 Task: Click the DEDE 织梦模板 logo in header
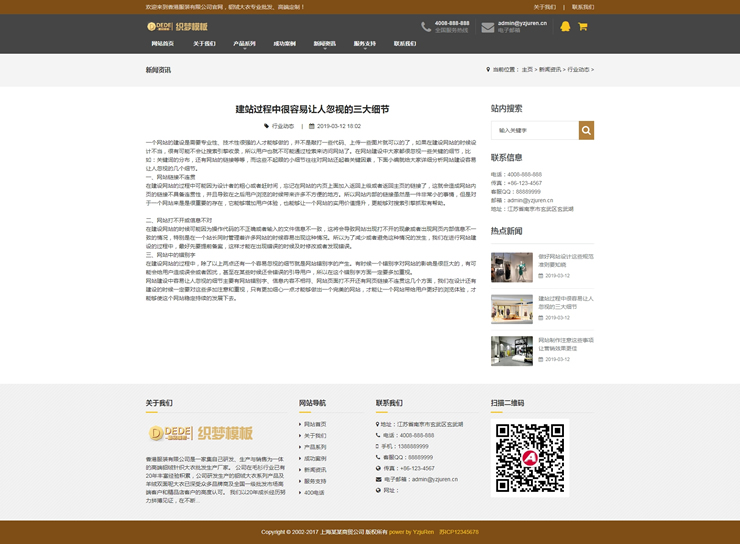[x=178, y=27]
